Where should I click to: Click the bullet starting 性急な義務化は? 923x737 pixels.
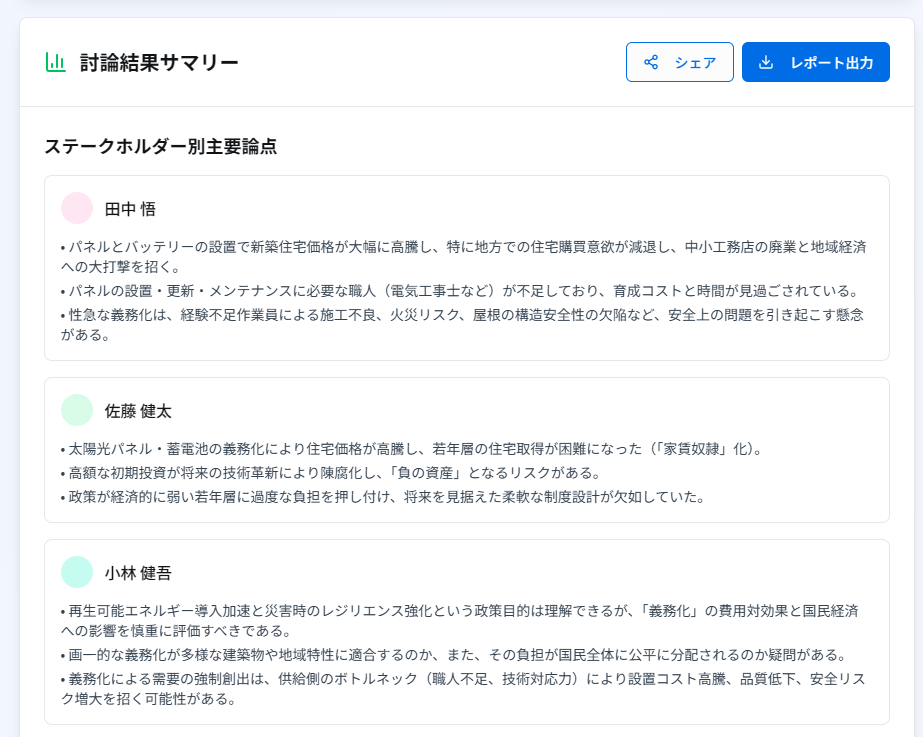463,325
